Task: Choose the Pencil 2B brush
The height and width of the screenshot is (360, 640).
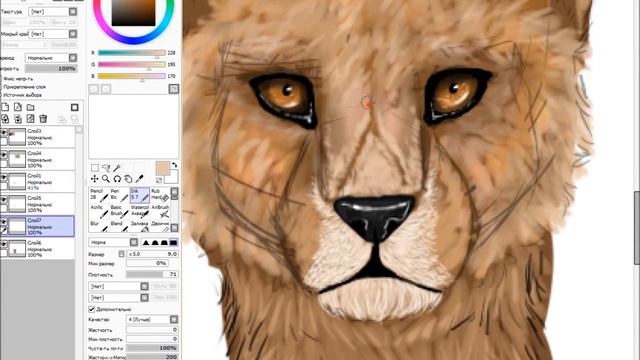Action: (x=99, y=195)
